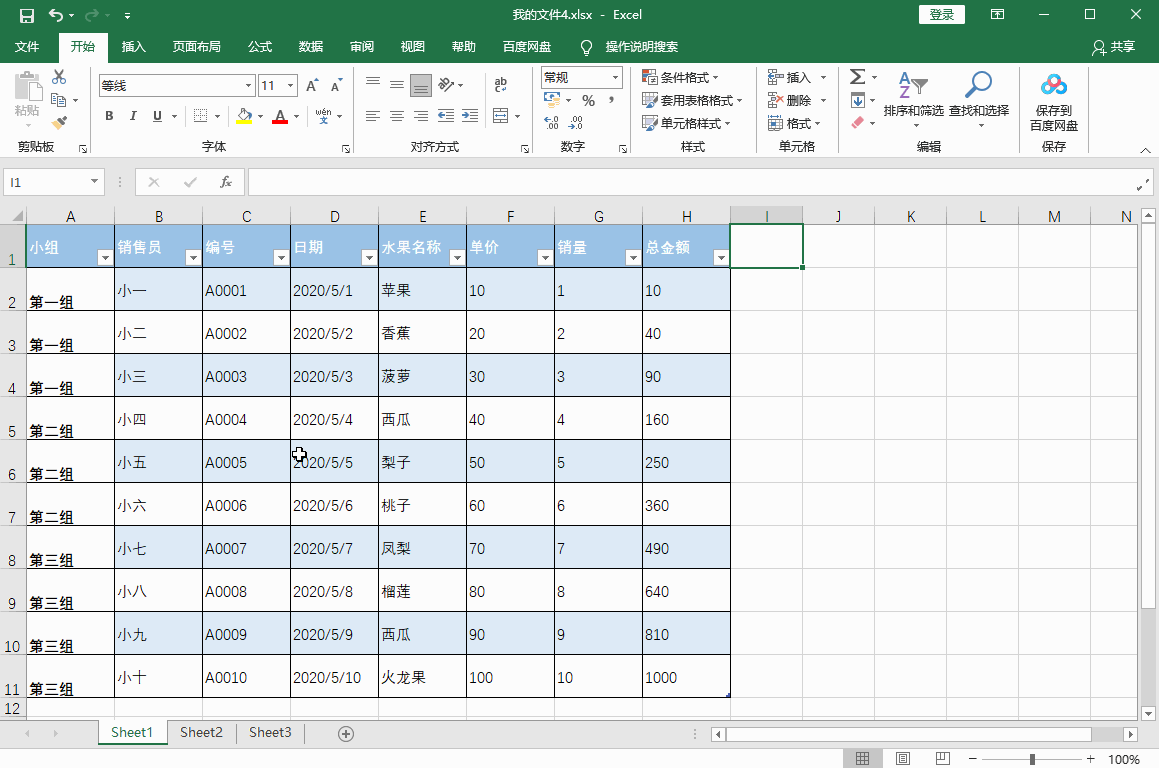Click the 共享 share button

tap(1113, 47)
